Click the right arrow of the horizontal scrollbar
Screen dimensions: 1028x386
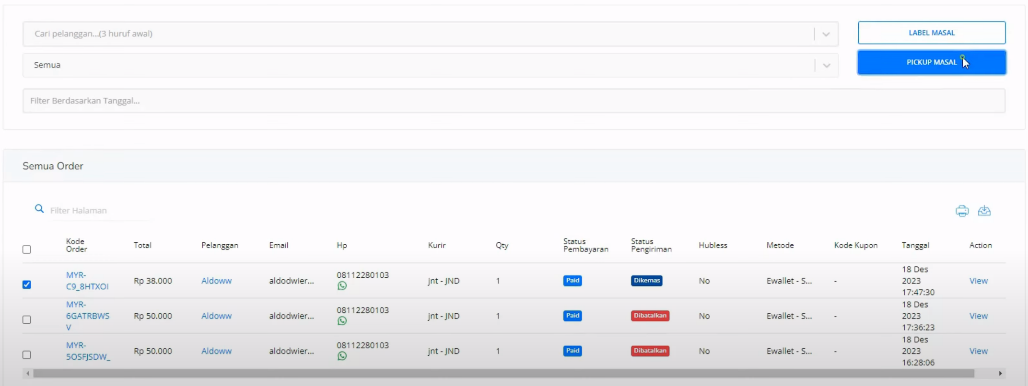pyautogui.click(x=1000, y=373)
